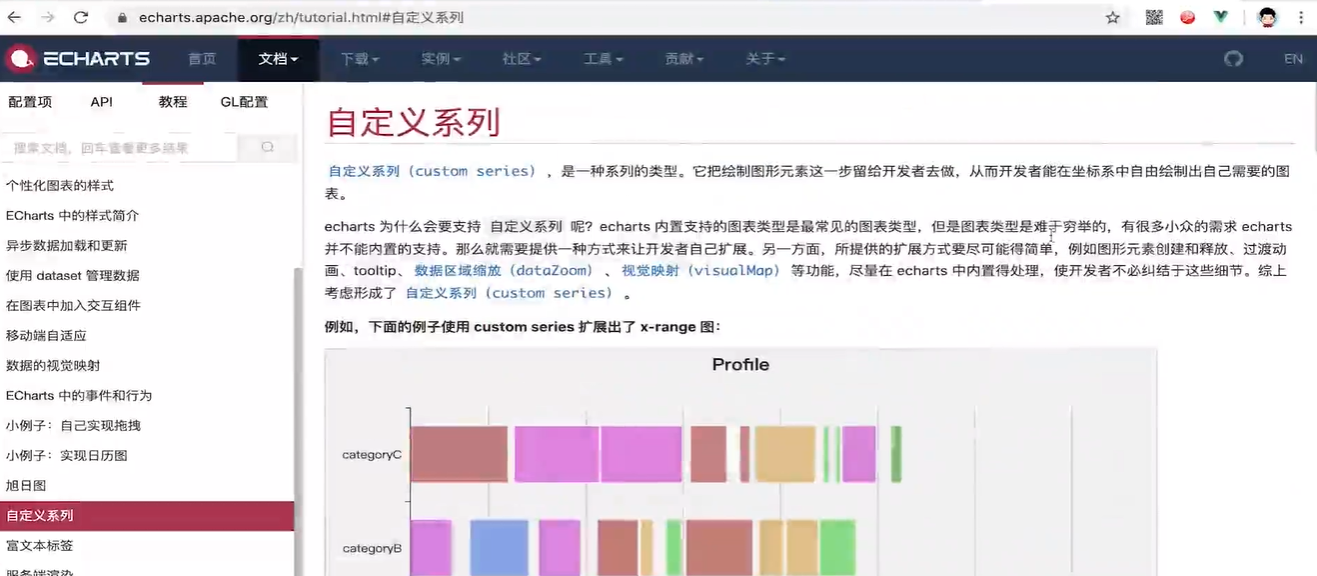The width and height of the screenshot is (1317, 576).
Task: Click the categoryC axis label
Action: (x=372, y=455)
